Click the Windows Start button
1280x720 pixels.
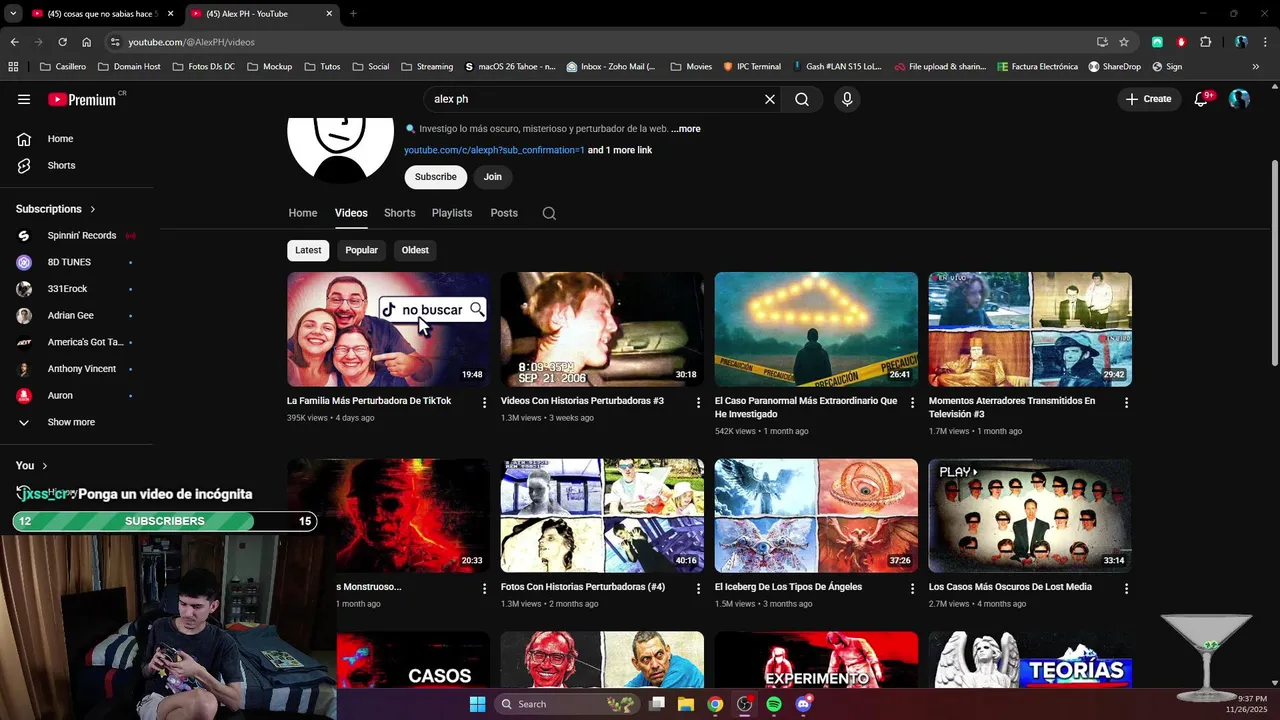[x=477, y=704]
